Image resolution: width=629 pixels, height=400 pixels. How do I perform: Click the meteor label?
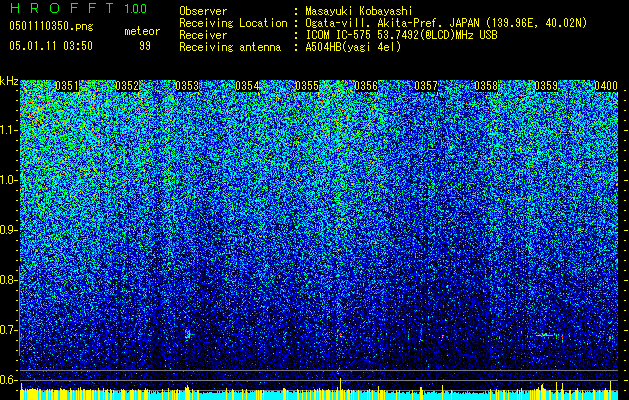(142, 31)
